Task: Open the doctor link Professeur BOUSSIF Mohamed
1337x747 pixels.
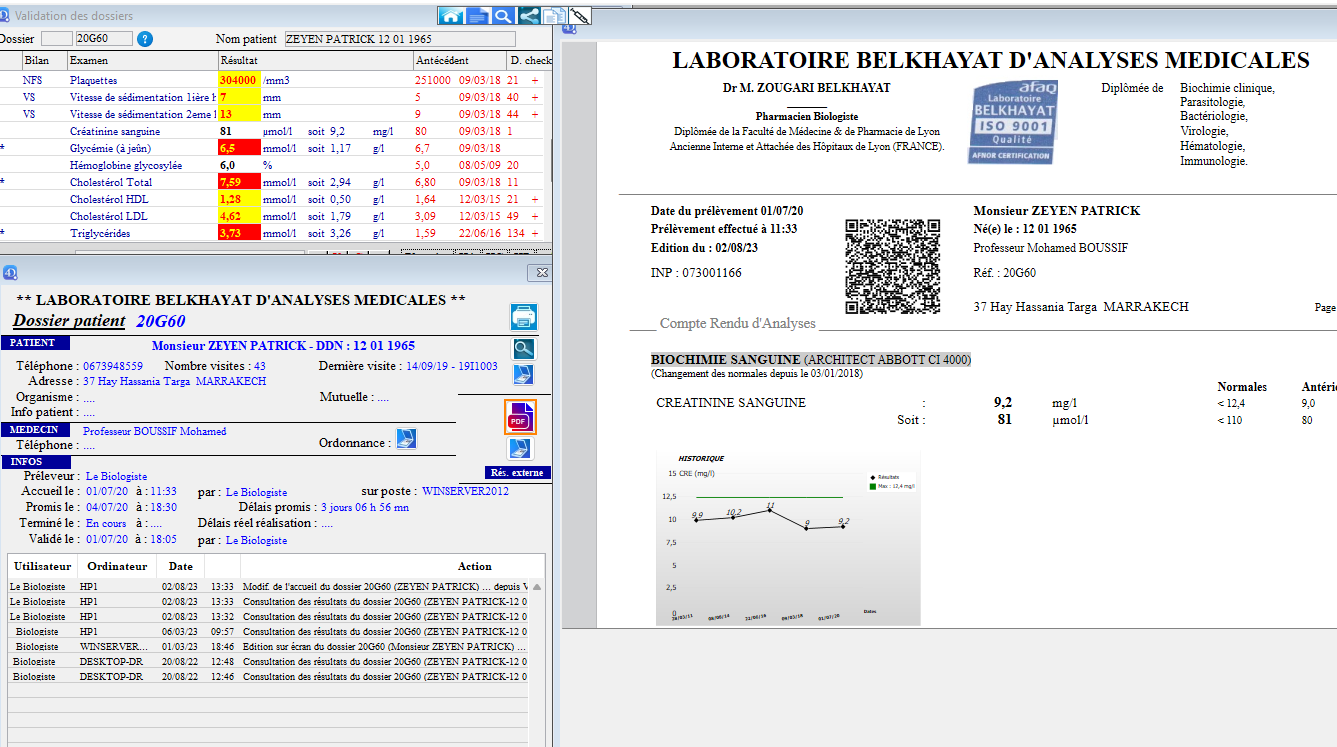Action: (154, 431)
